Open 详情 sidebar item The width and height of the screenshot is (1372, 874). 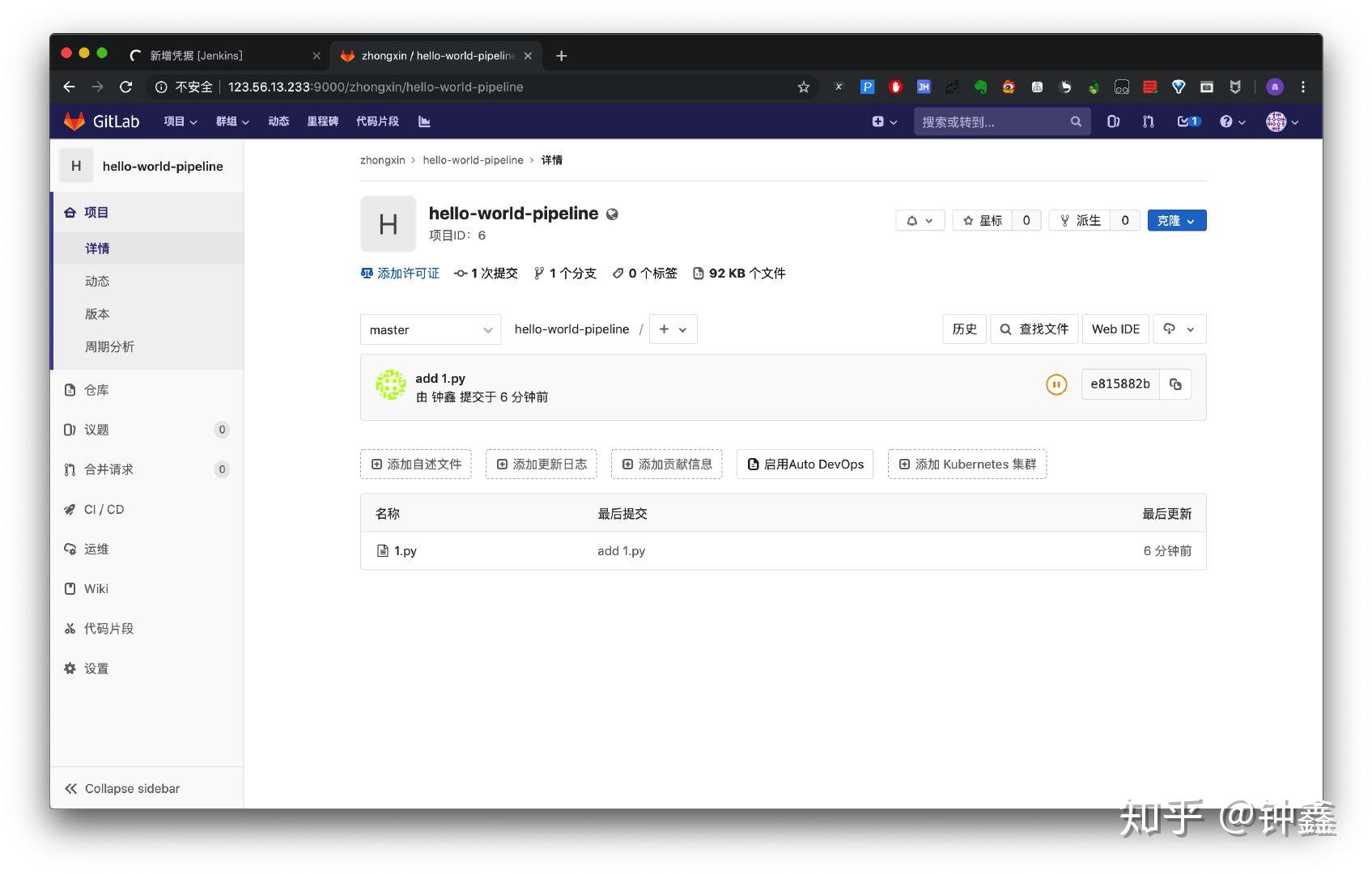pyautogui.click(x=147, y=248)
